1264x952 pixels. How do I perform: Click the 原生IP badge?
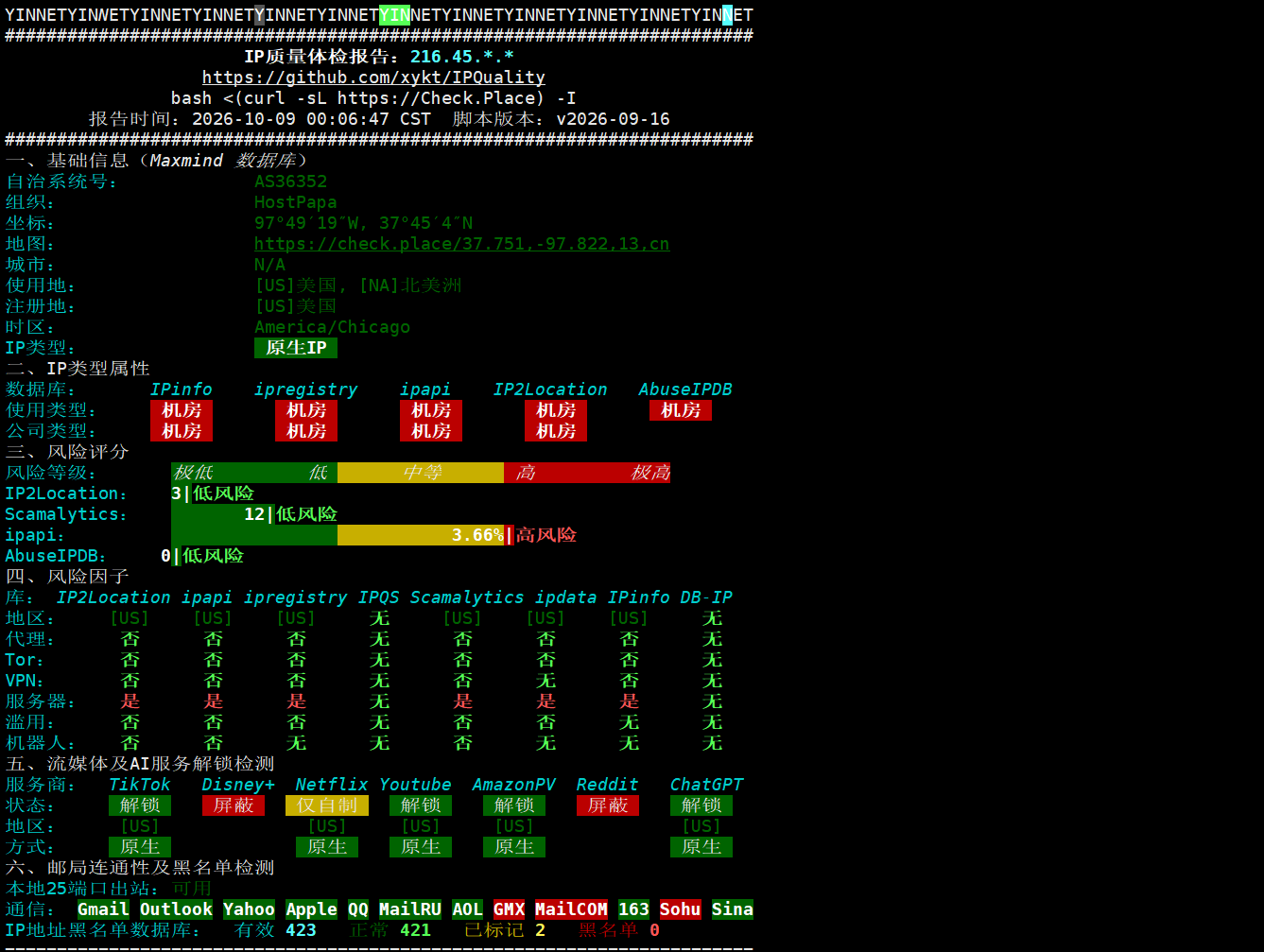click(296, 348)
